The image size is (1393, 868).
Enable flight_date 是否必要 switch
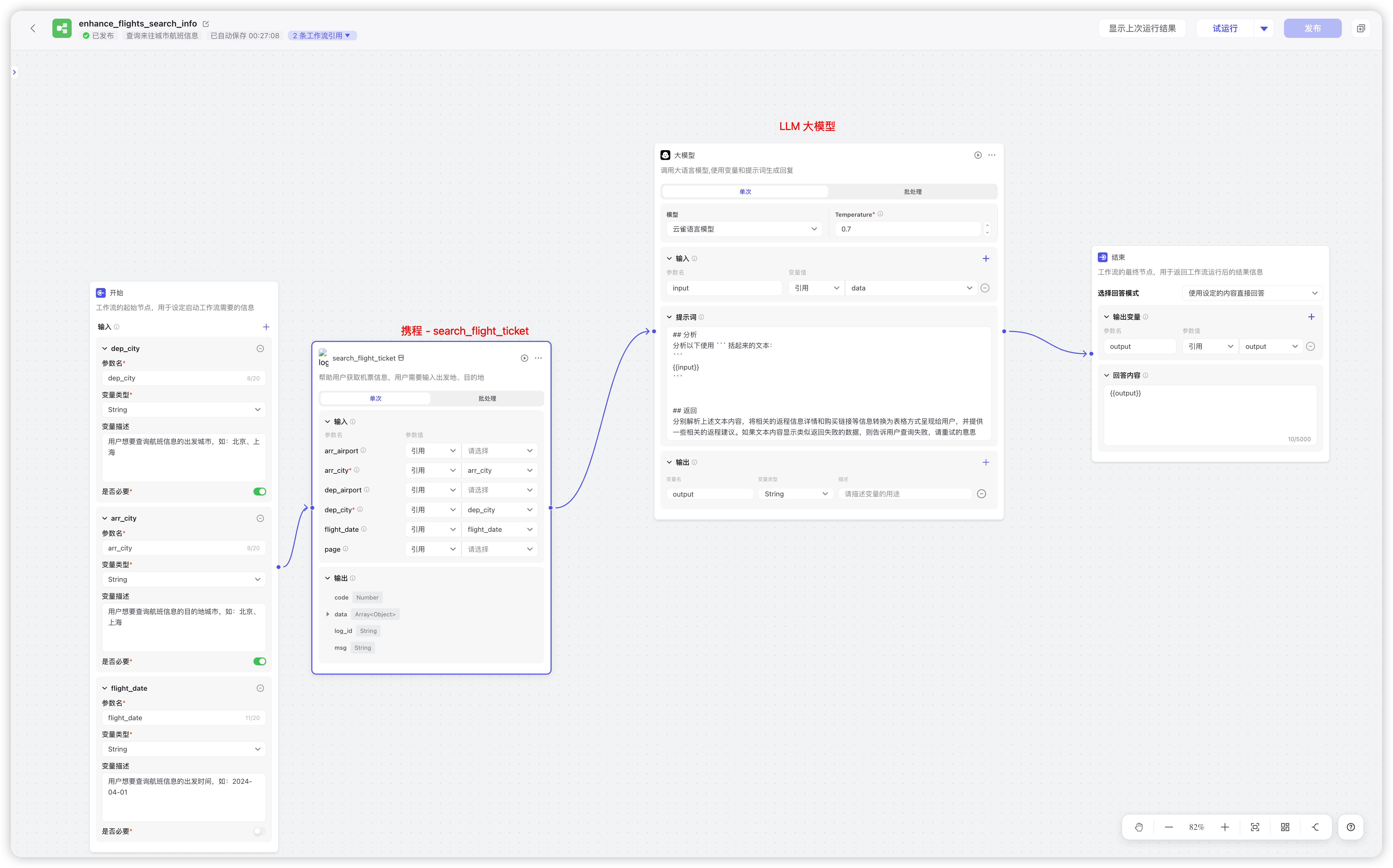coord(260,831)
